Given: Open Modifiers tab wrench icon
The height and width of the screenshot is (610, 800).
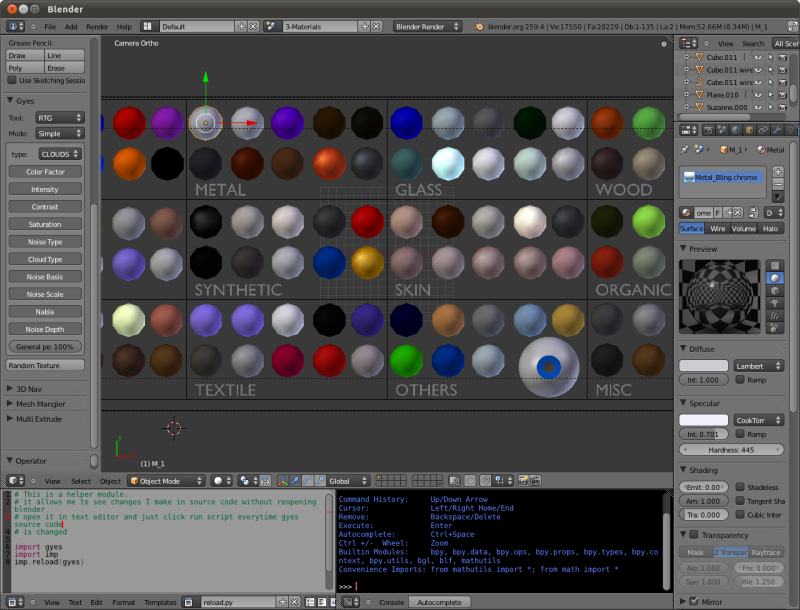Looking at the screenshot, I should [x=777, y=130].
